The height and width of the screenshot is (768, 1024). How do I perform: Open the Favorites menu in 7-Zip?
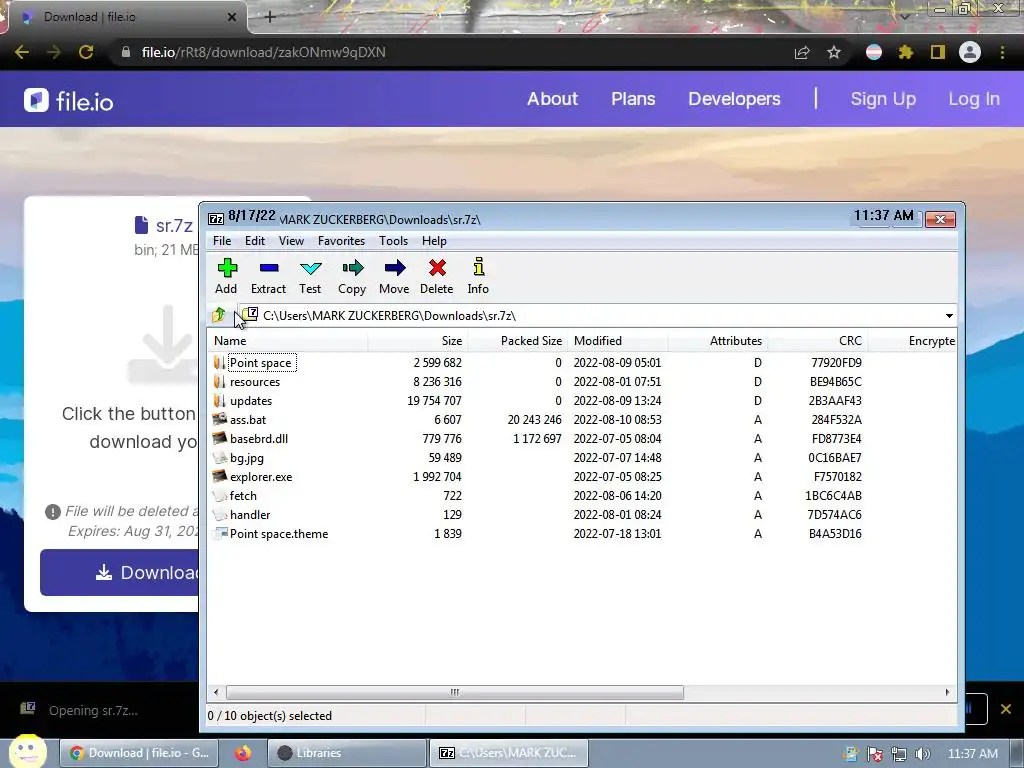pyautogui.click(x=342, y=241)
